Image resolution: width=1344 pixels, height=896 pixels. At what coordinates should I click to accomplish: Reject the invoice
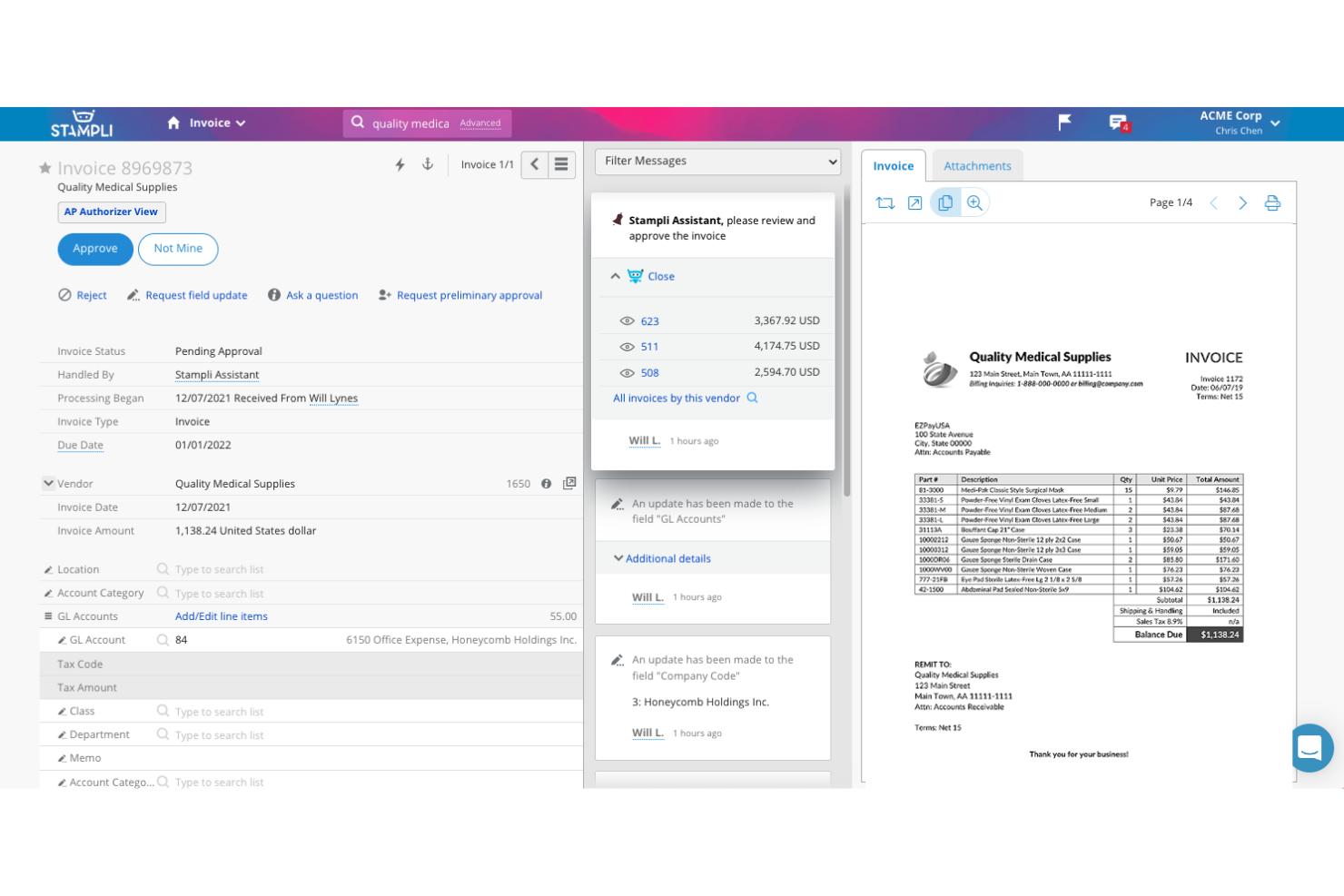coord(83,295)
